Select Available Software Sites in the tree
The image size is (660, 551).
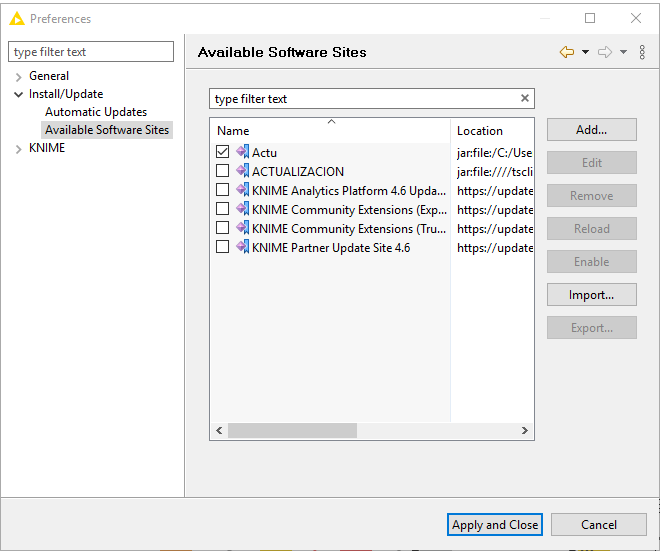[x=107, y=130]
